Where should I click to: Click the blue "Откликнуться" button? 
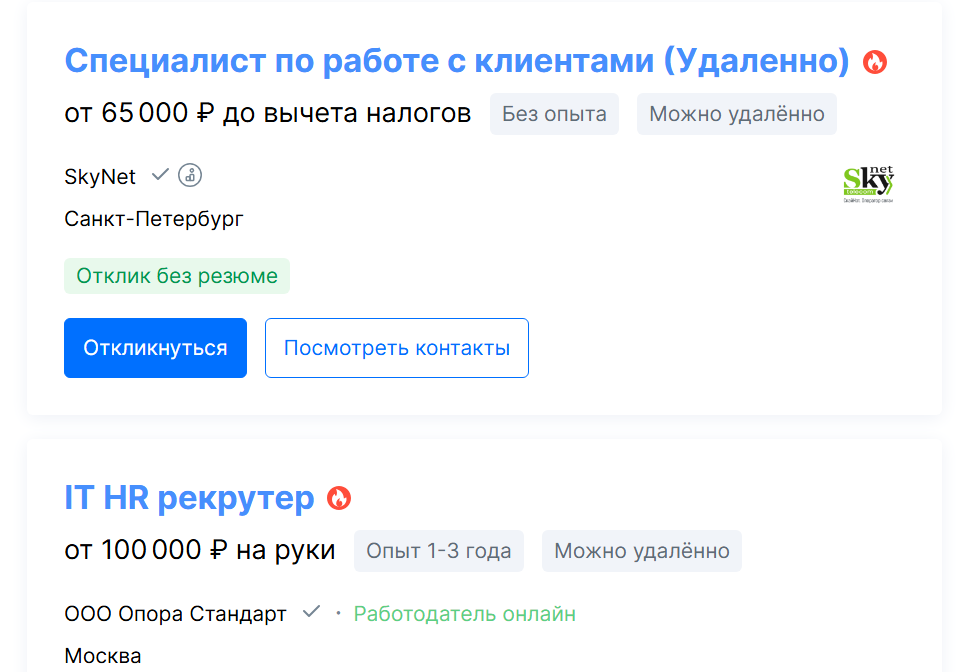tap(155, 347)
